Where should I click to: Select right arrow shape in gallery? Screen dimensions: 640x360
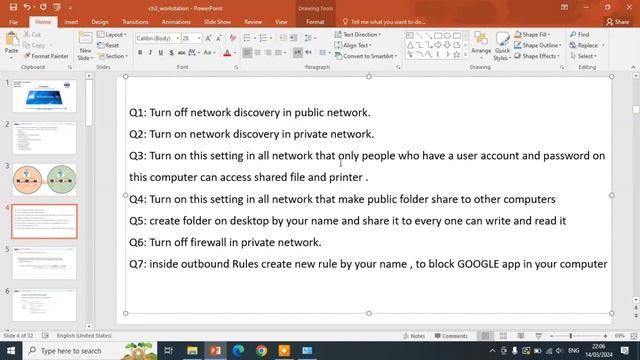(438, 45)
